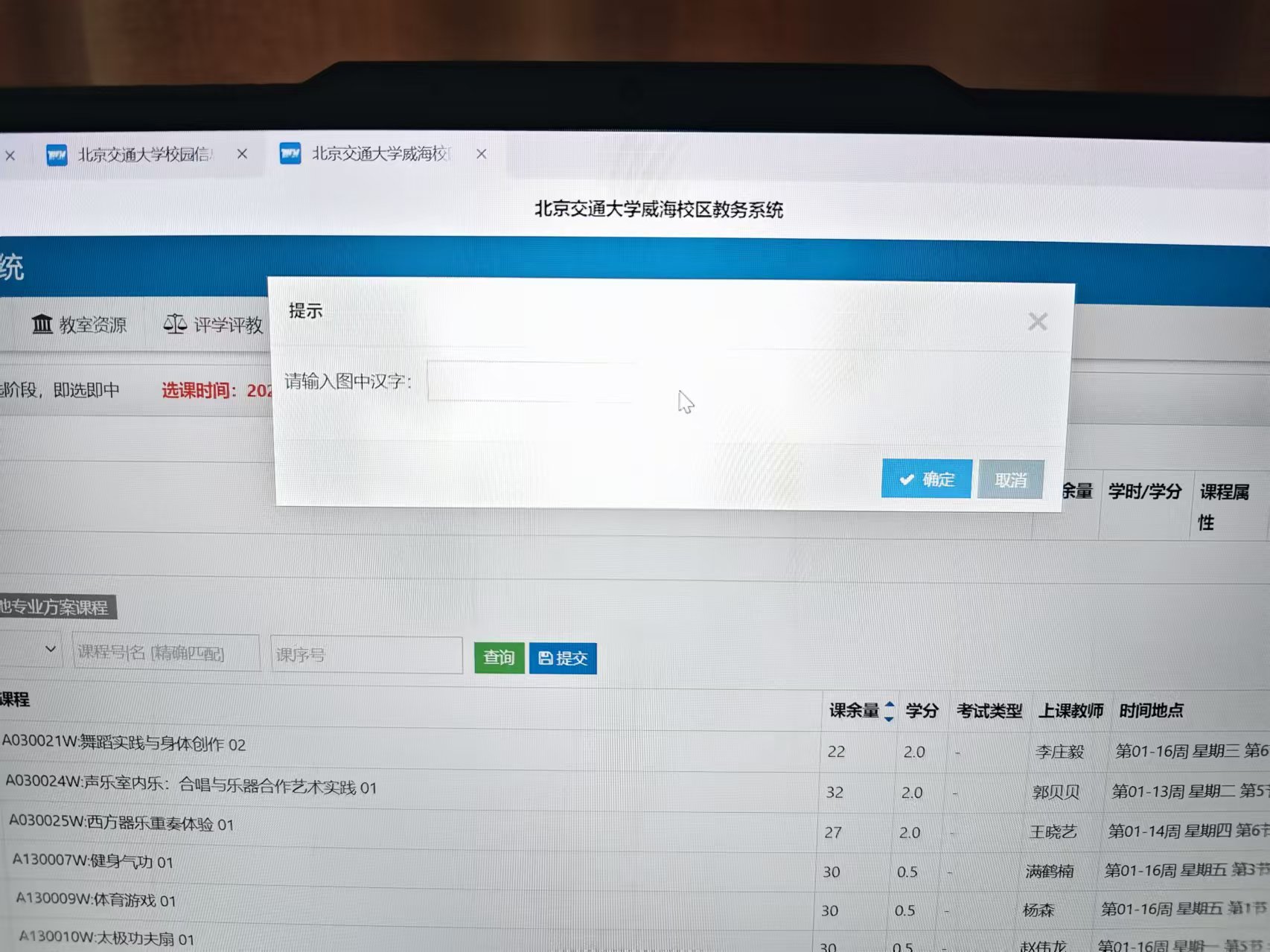Viewport: 1270px width, 952px height.
Task: Close the 北京交通大学威海校 browser tab
Action: (x=482, y=154)
